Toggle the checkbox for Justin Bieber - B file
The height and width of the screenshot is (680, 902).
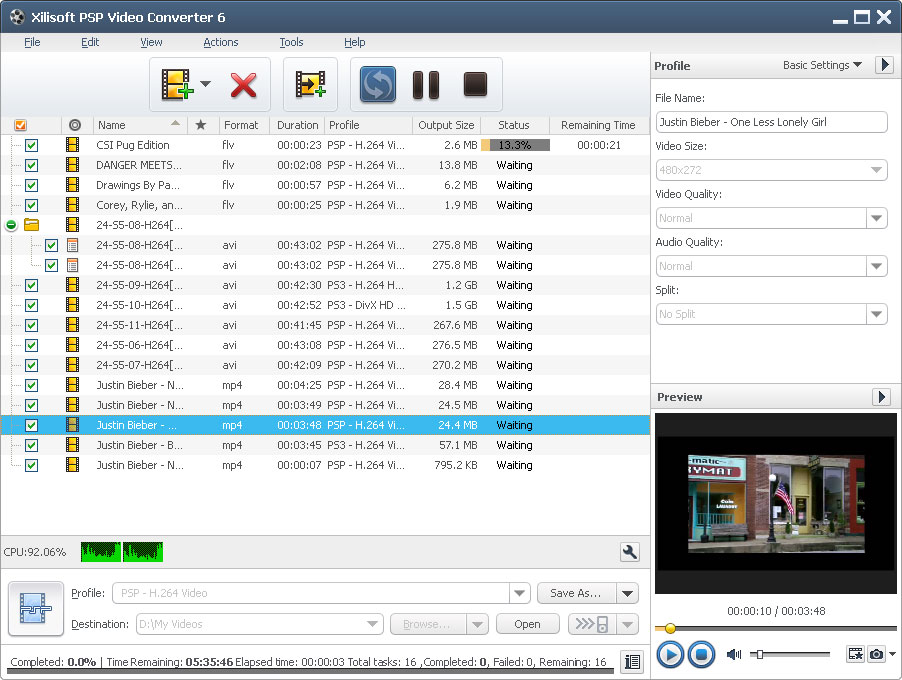click(30, 445)
